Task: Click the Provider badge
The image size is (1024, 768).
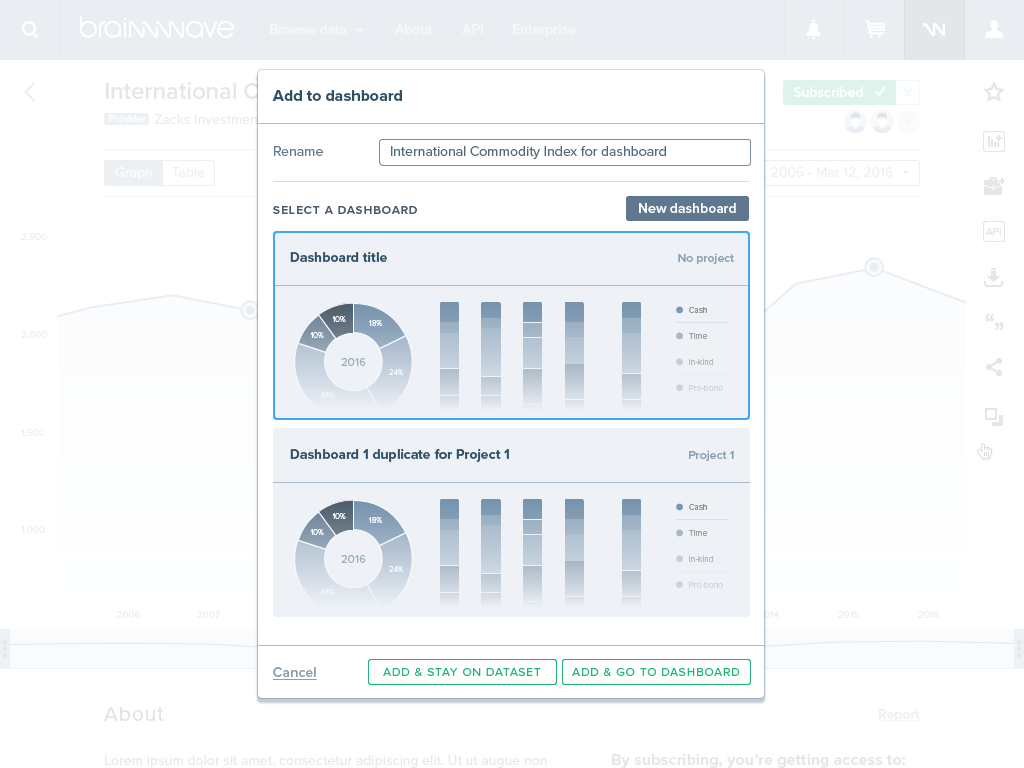Action: click(127, 119)
